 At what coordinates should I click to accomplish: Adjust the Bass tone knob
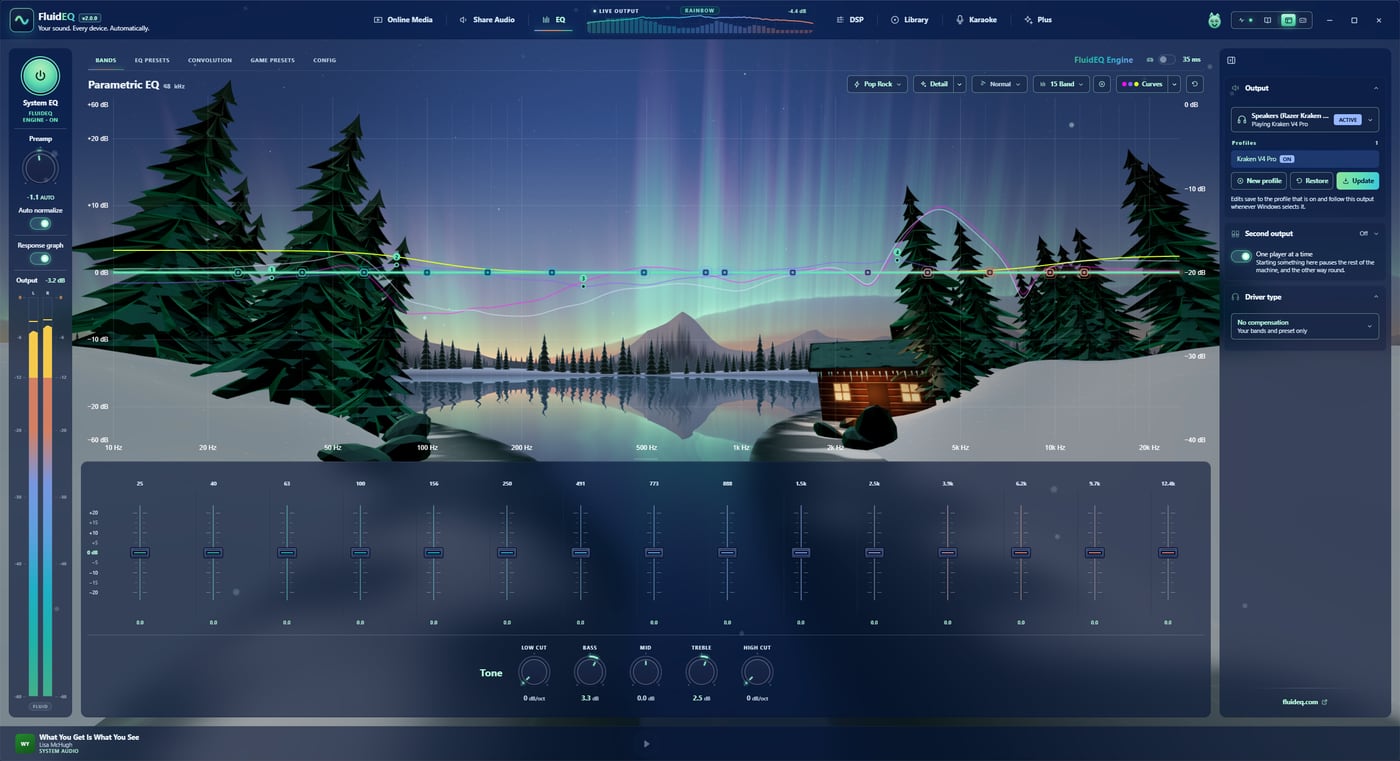point(590,672)
